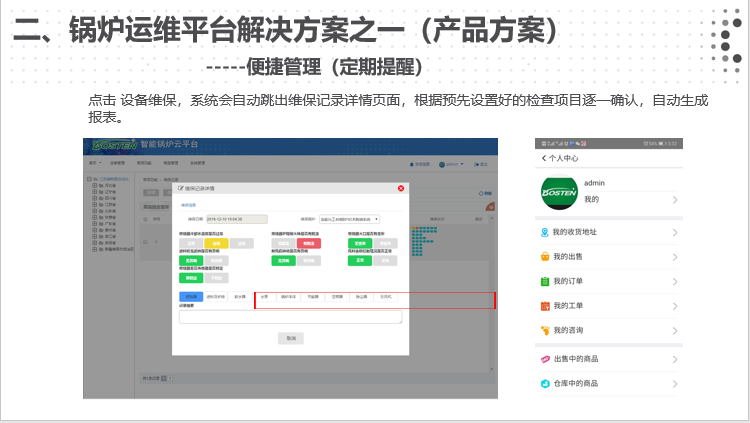Tap the 我的收货地址 location pin icon
This screenshot has width=750, height=423.
[x=544, y=233]
